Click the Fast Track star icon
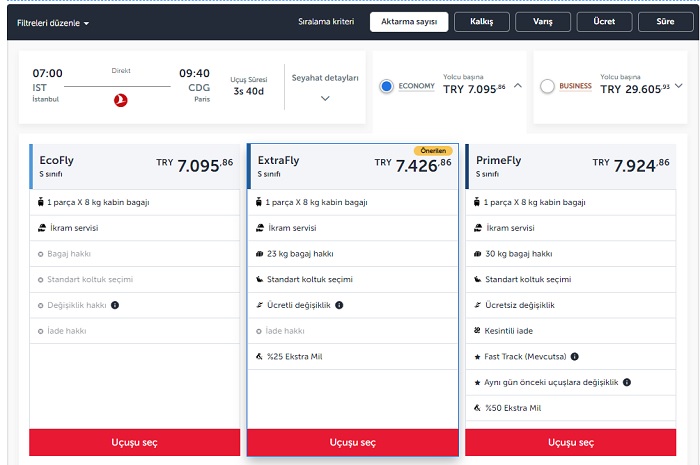Viewport: 700px width, 465px height. coord(477,357)
